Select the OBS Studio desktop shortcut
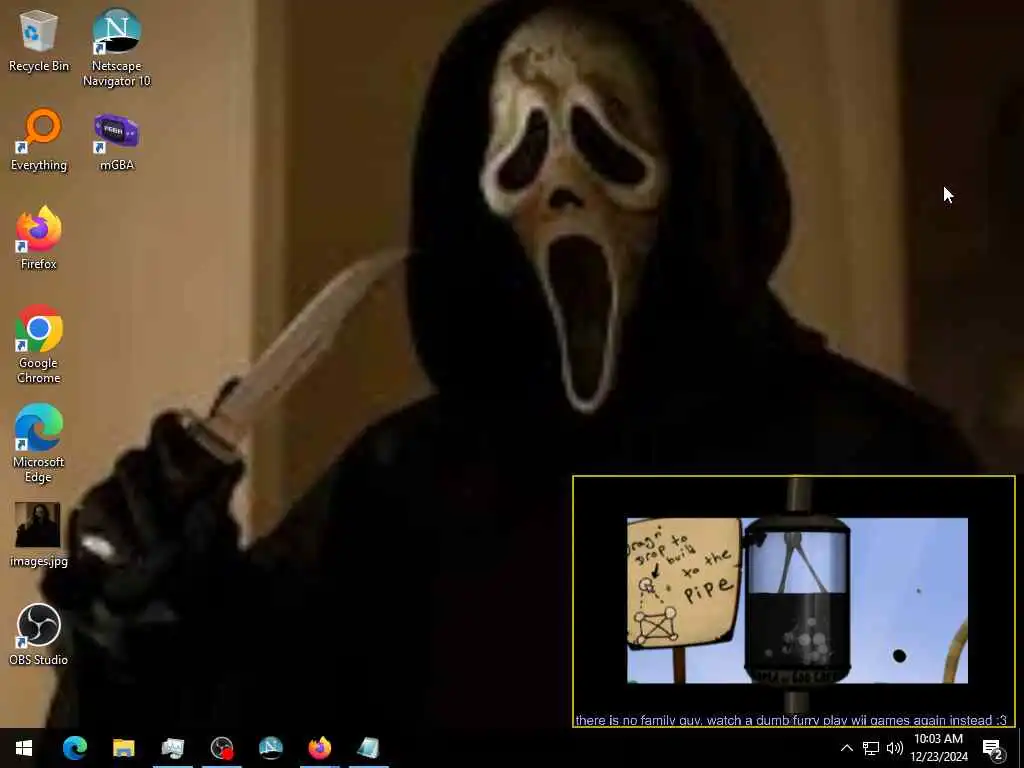The height and width of the screenshot is (768, 1024). [x=39, y=634]
